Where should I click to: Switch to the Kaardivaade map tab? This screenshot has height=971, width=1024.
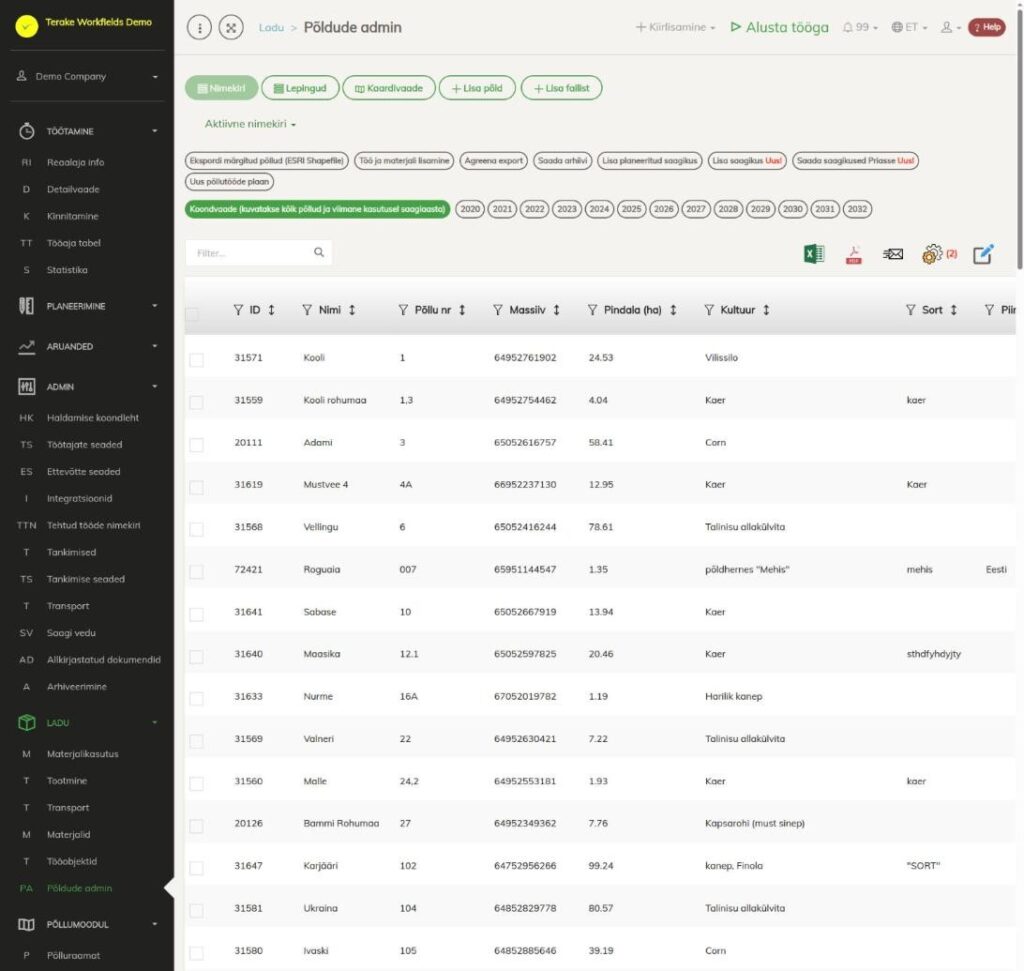coord(389,88)
